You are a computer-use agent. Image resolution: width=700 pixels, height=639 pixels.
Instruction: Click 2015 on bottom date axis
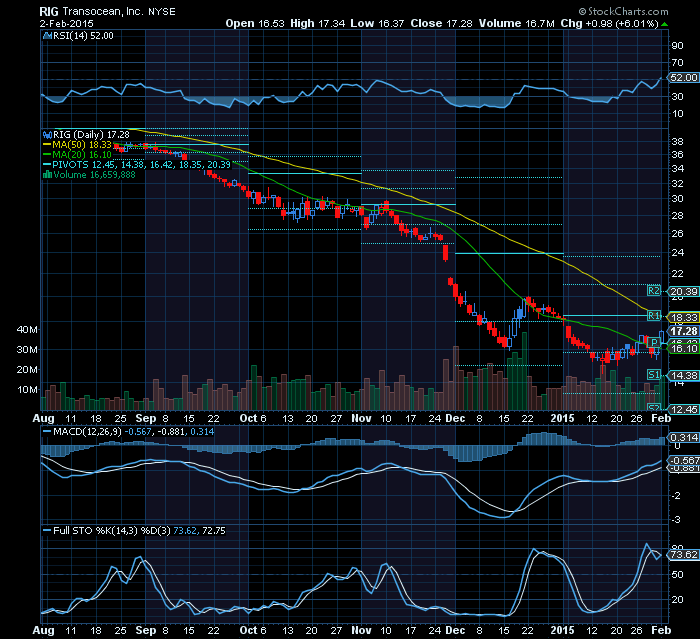(x=562, y=630)
